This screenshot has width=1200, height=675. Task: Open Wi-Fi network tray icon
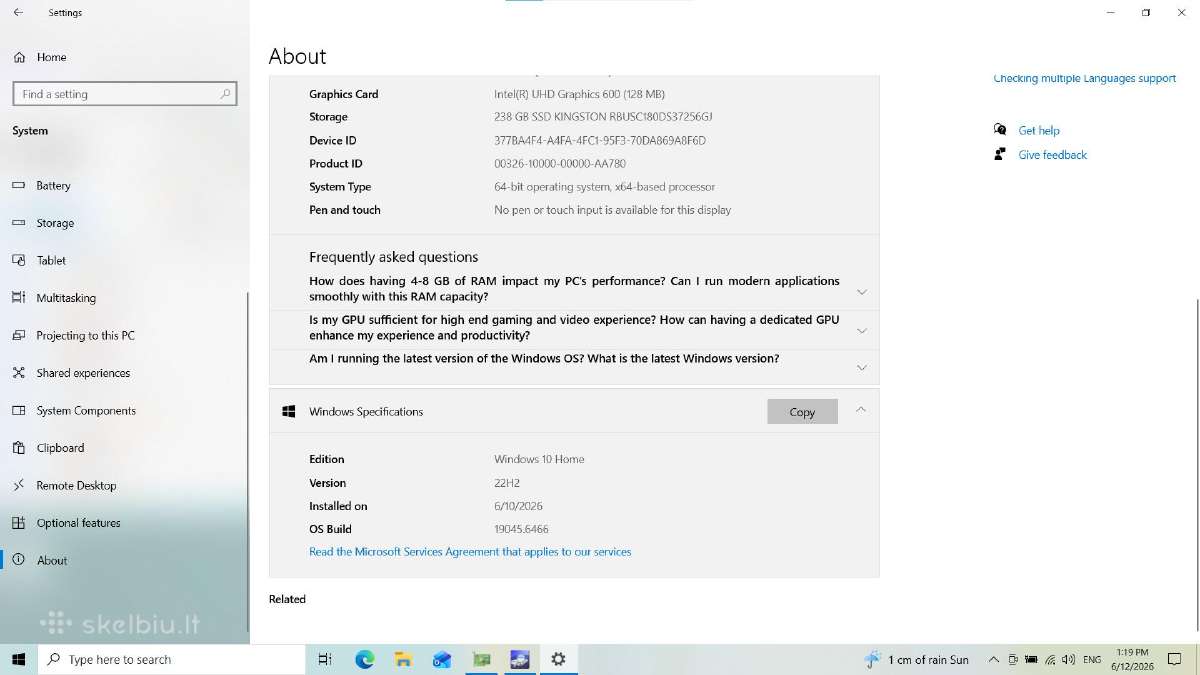pyautogui.click(x=1050, y=659)
